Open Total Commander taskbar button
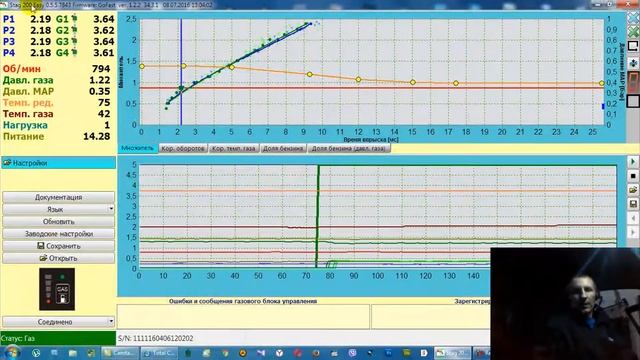 159,353
